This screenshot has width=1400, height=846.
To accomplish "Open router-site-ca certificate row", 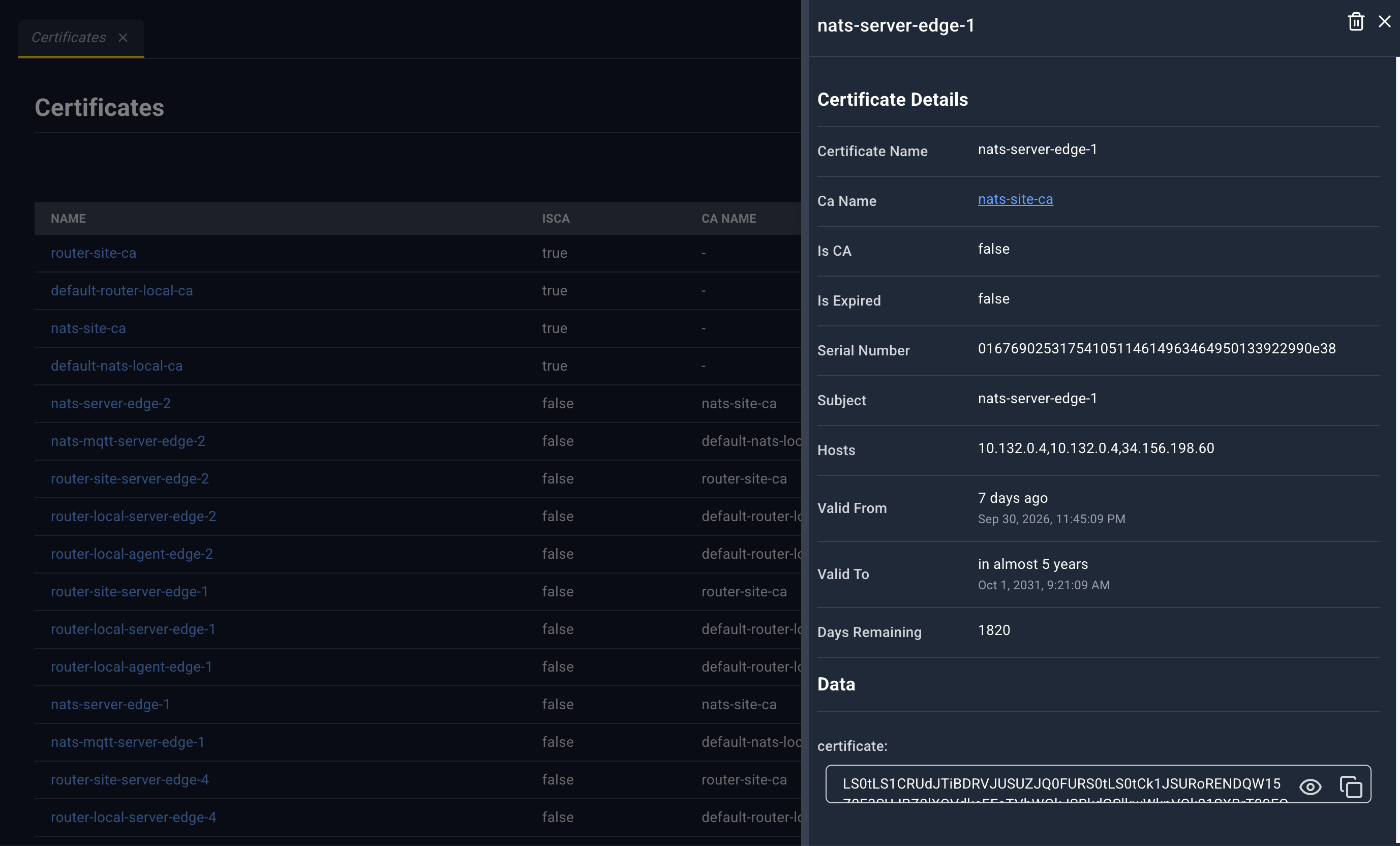I will pos(93,253).
